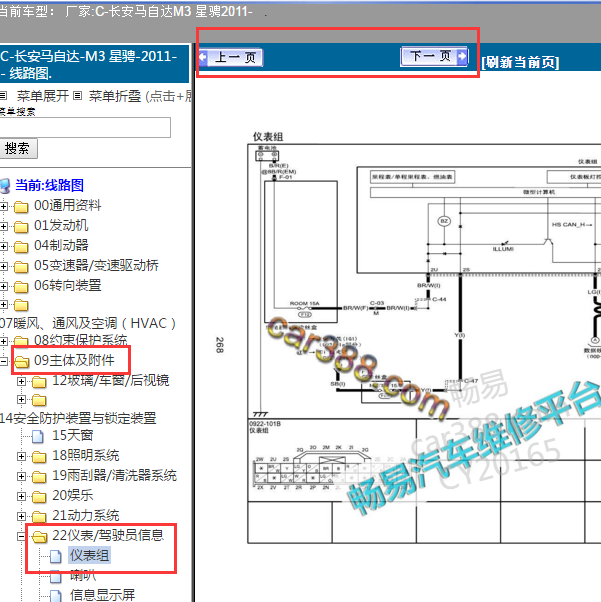Expand the 21动力系统 node
The image size is (601, 602).
(22, 516)
